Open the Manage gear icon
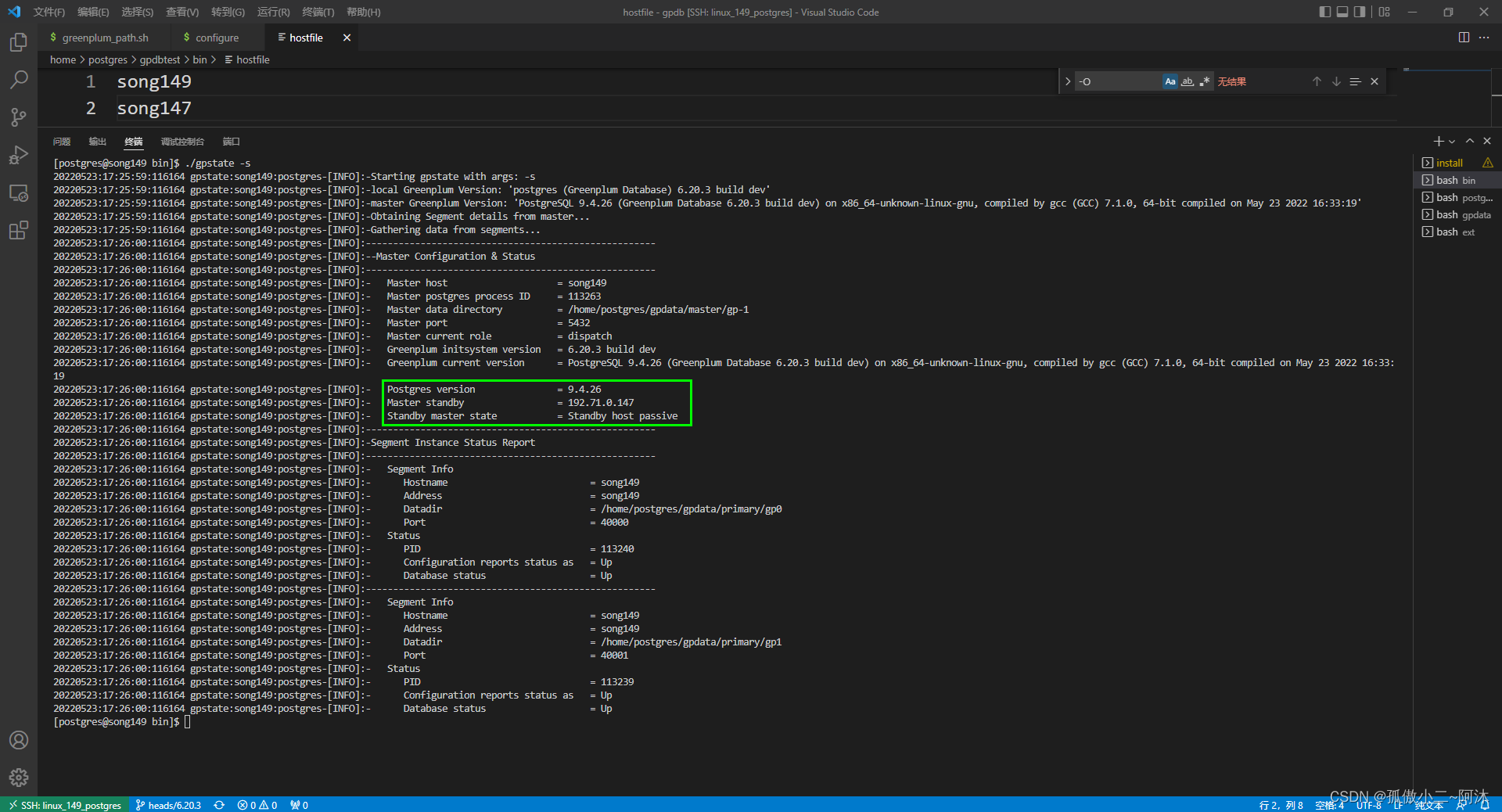The height and width of the screenshot is (812, 1502). click(x=19, y=778)
